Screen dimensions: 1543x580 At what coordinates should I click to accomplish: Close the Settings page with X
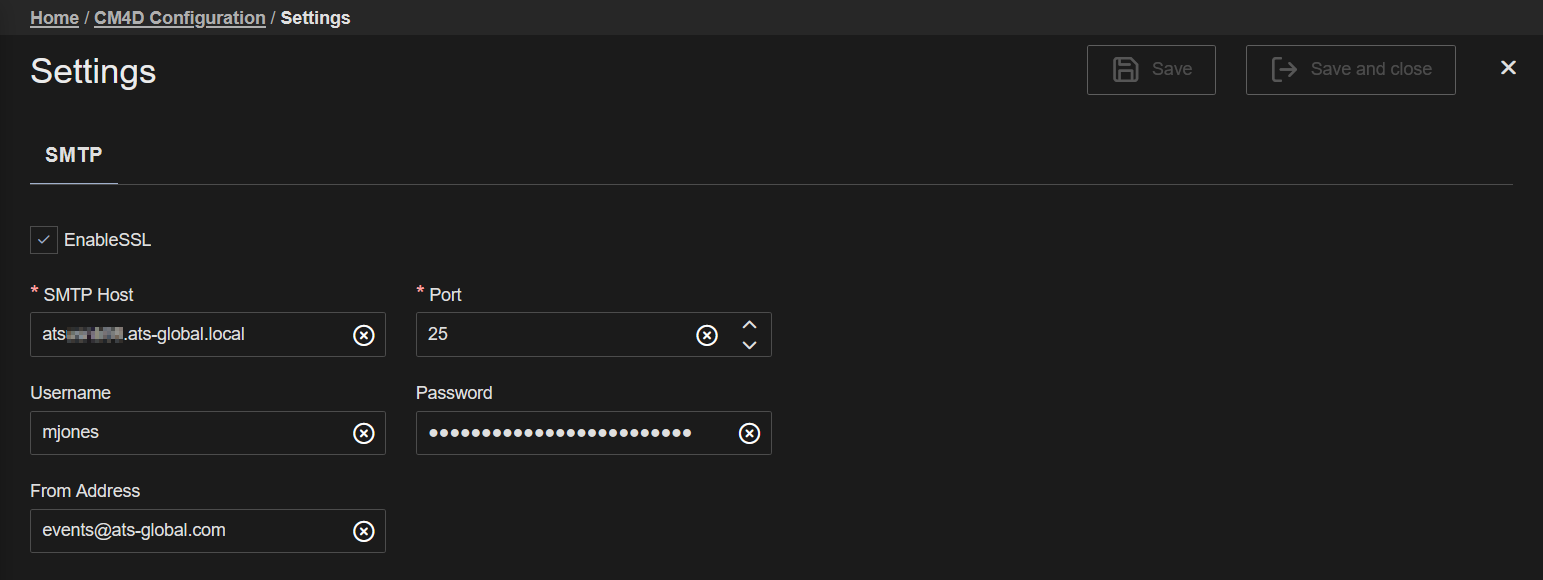(1508, 68)
